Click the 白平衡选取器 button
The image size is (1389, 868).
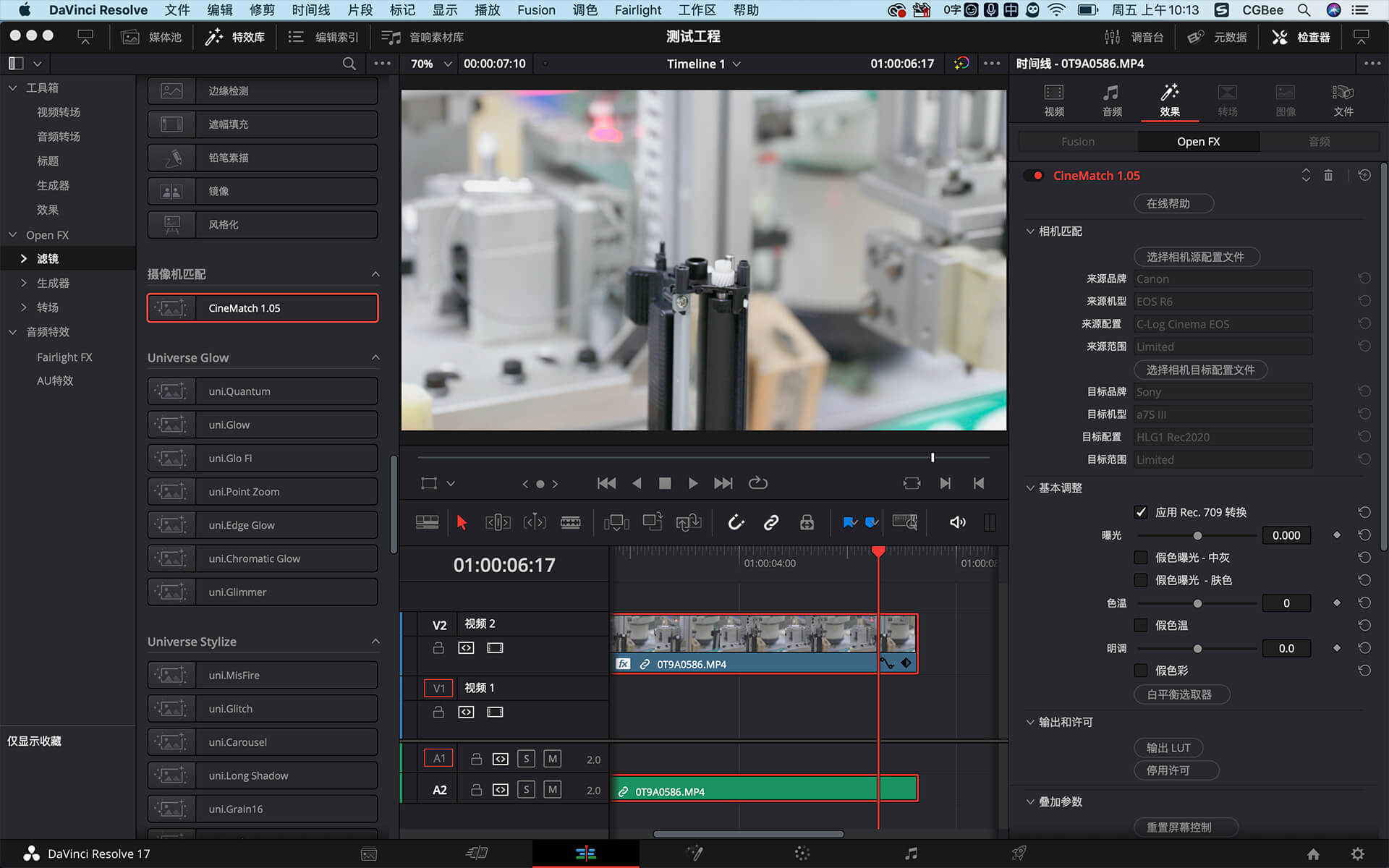click(1182, 694)
